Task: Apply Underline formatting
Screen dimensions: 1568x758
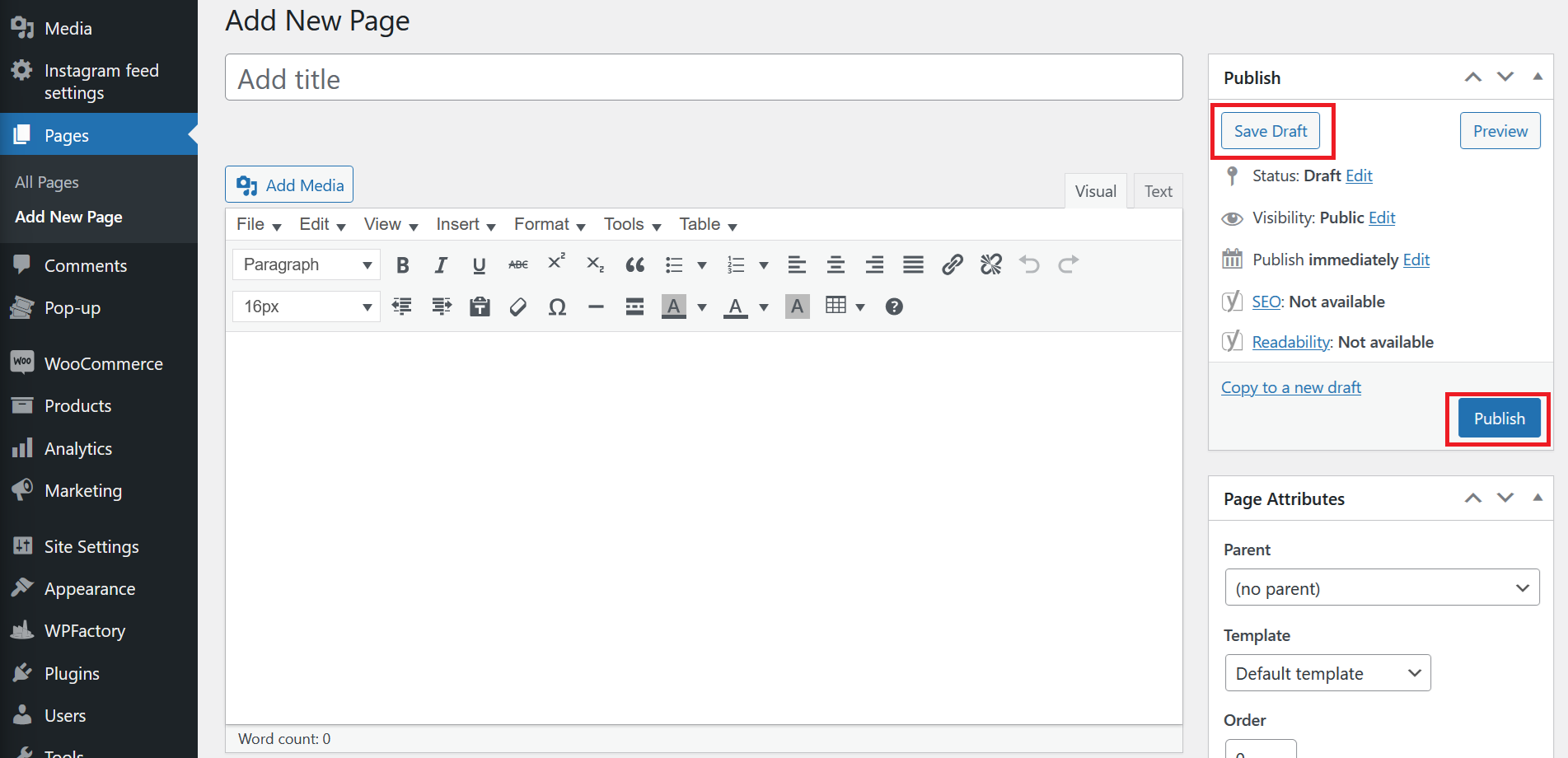Action: tap(479, 264)
